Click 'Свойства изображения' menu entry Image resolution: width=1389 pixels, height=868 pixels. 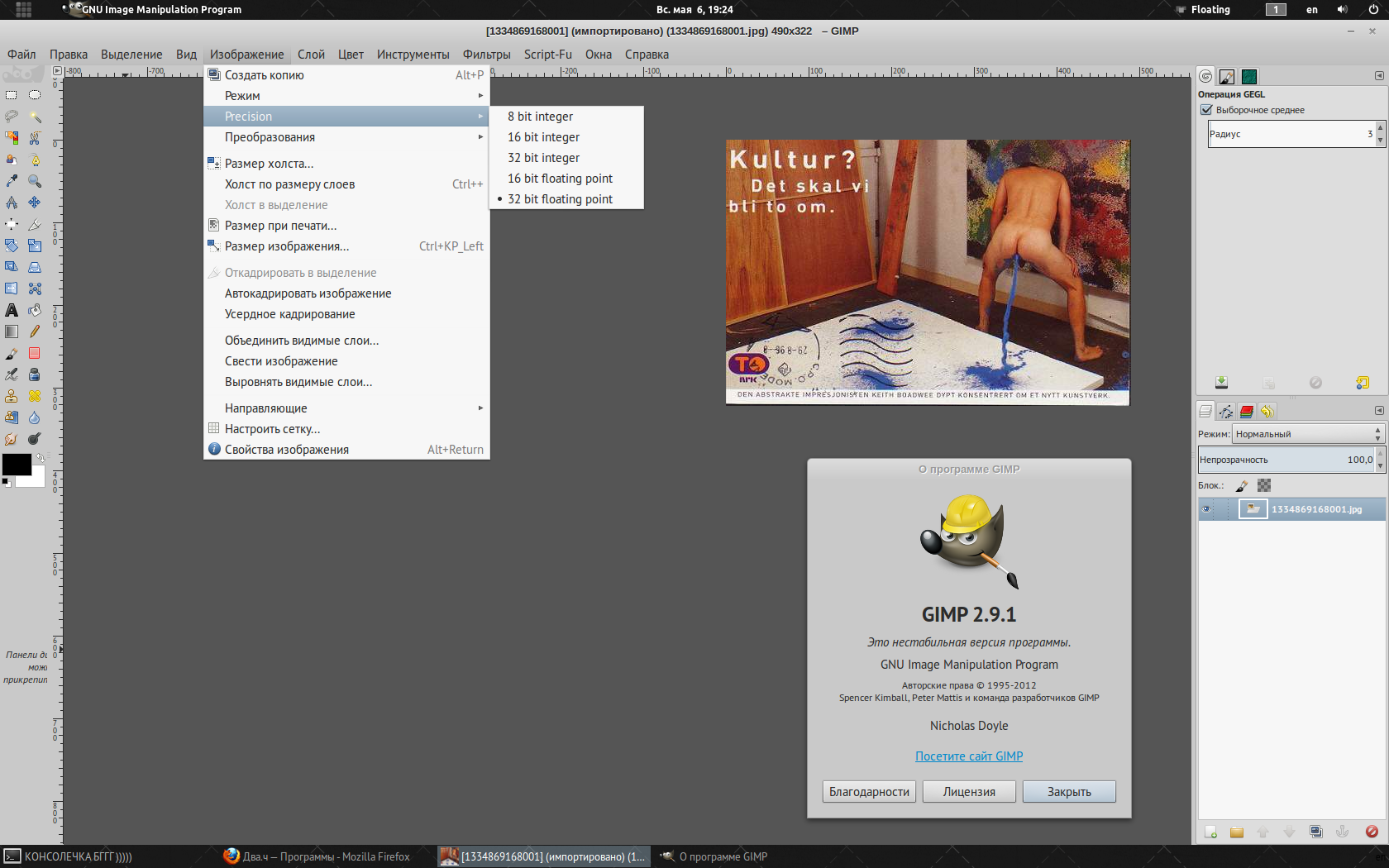tap(346, 450)
